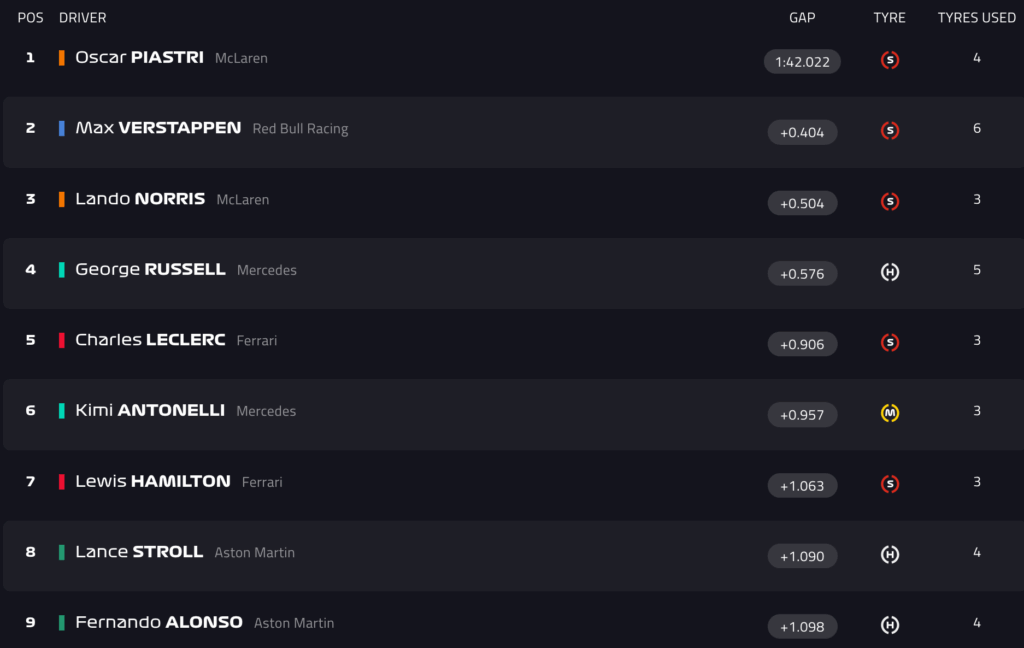Click the GAP column header

click(x=802, y=18)
